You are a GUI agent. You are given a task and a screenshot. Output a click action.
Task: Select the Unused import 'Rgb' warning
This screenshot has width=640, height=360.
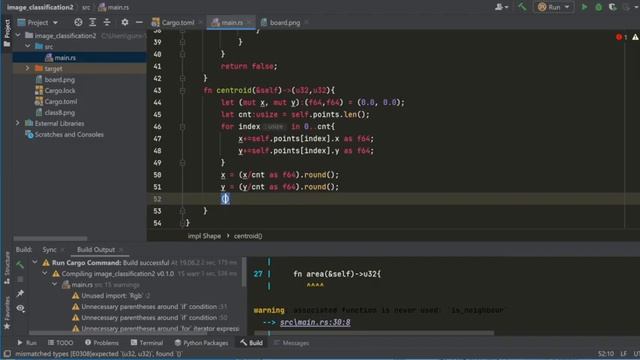111,296
